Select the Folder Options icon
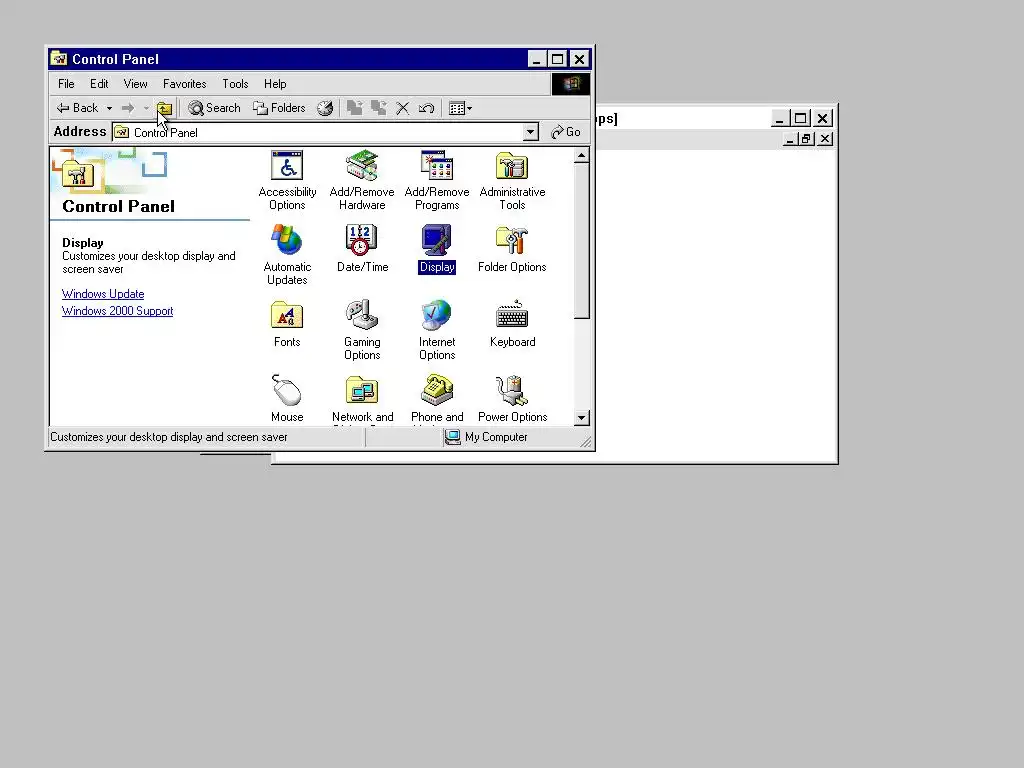 (512, 249)
